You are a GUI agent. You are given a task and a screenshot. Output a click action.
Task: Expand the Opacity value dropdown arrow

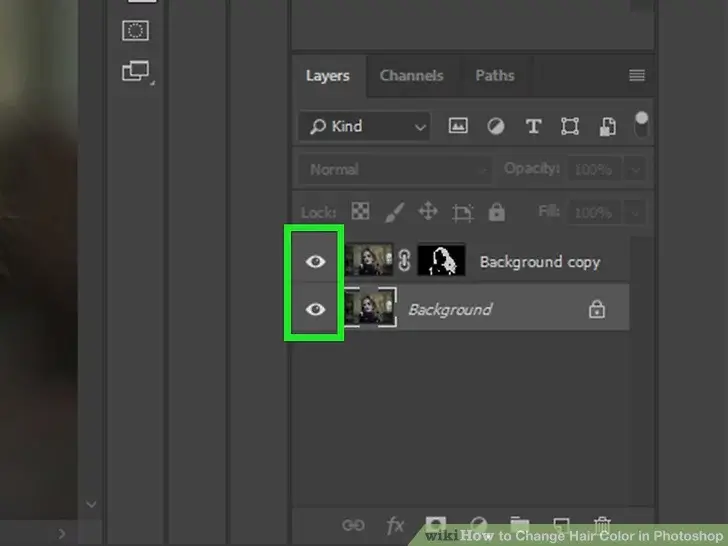(636, 169)
